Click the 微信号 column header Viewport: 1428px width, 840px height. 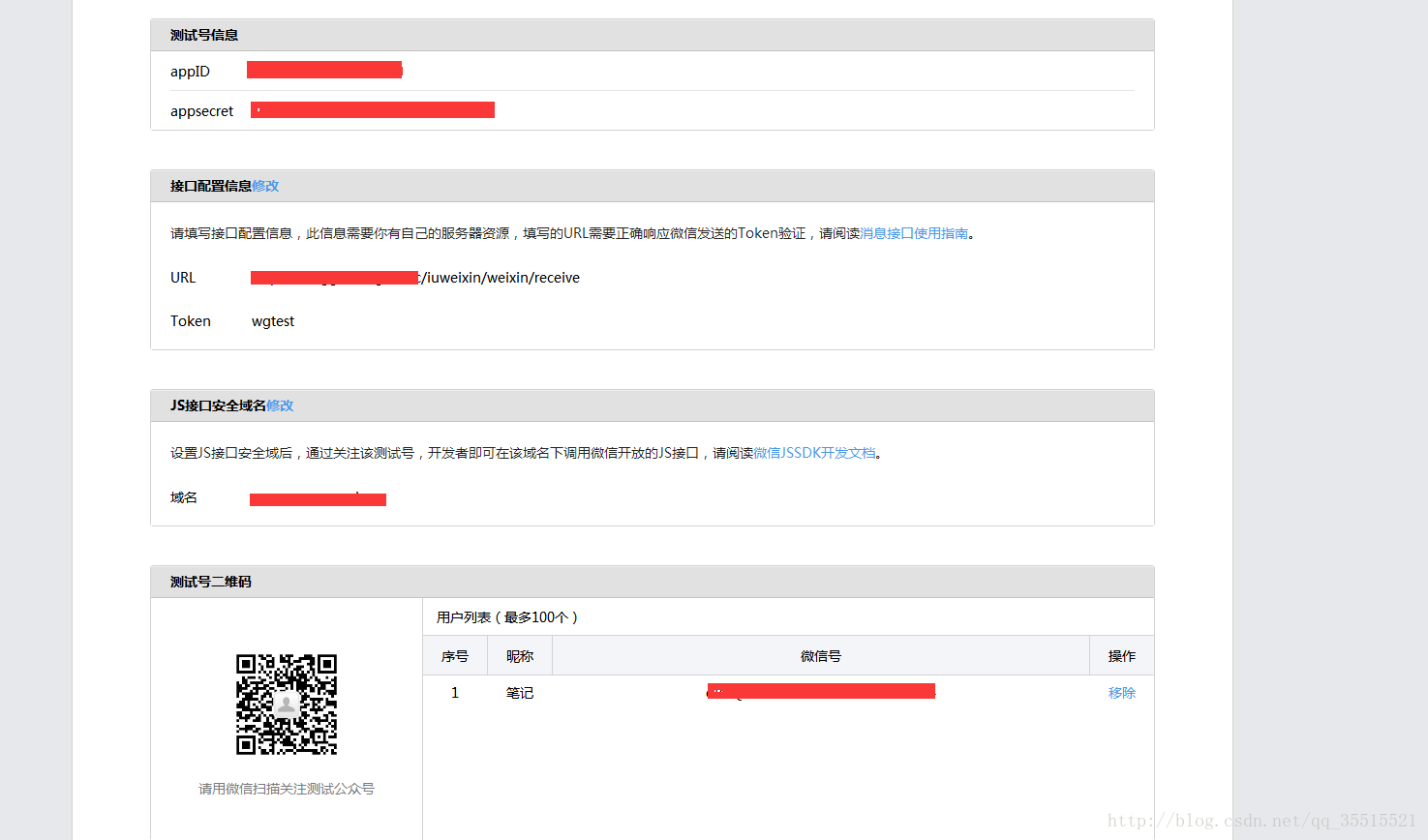pyautogui.click(x=821, y=656)
